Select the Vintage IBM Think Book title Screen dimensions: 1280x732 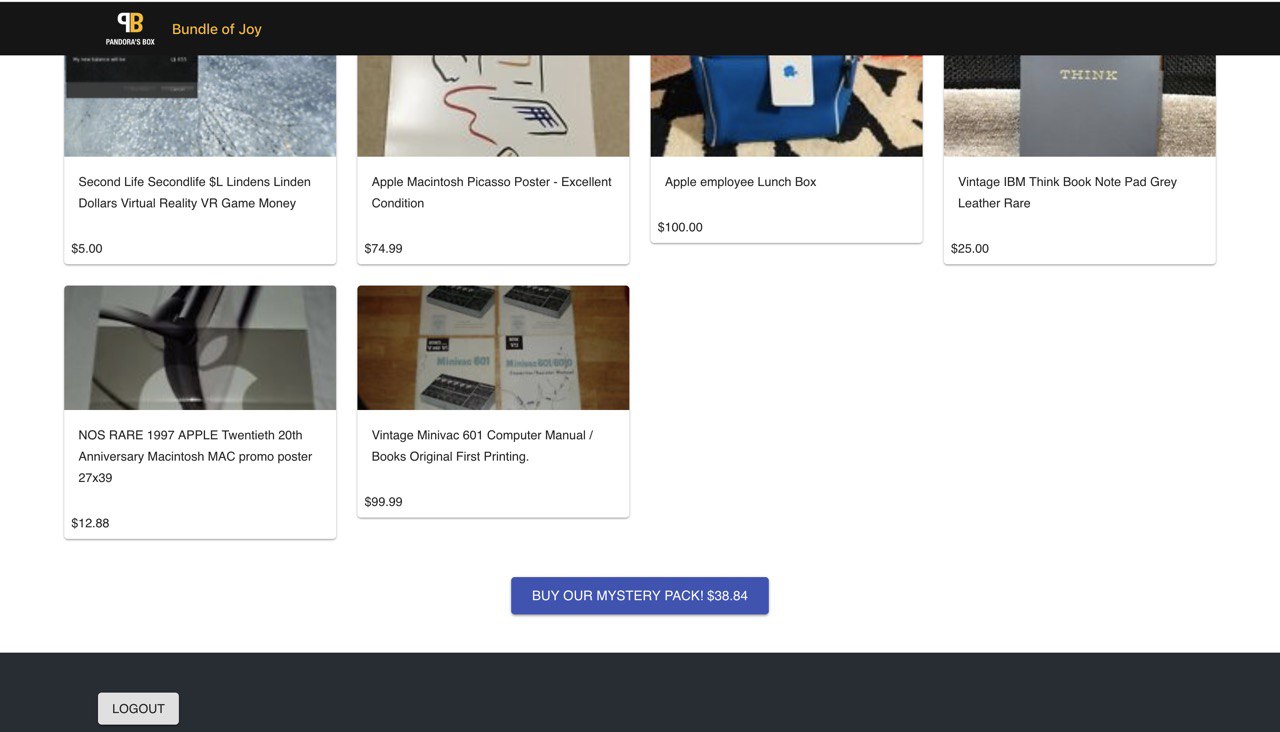click(x=1067, y=192)
